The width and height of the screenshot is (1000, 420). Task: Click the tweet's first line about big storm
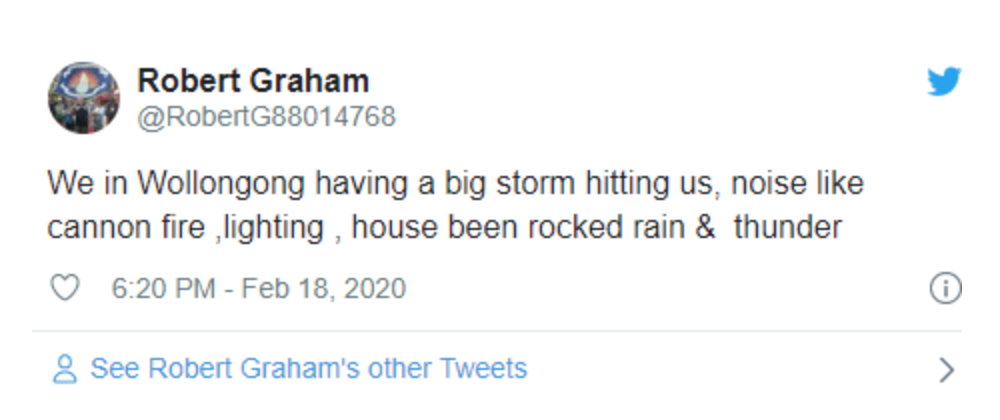pyautogui.click(x=455, y=184)
